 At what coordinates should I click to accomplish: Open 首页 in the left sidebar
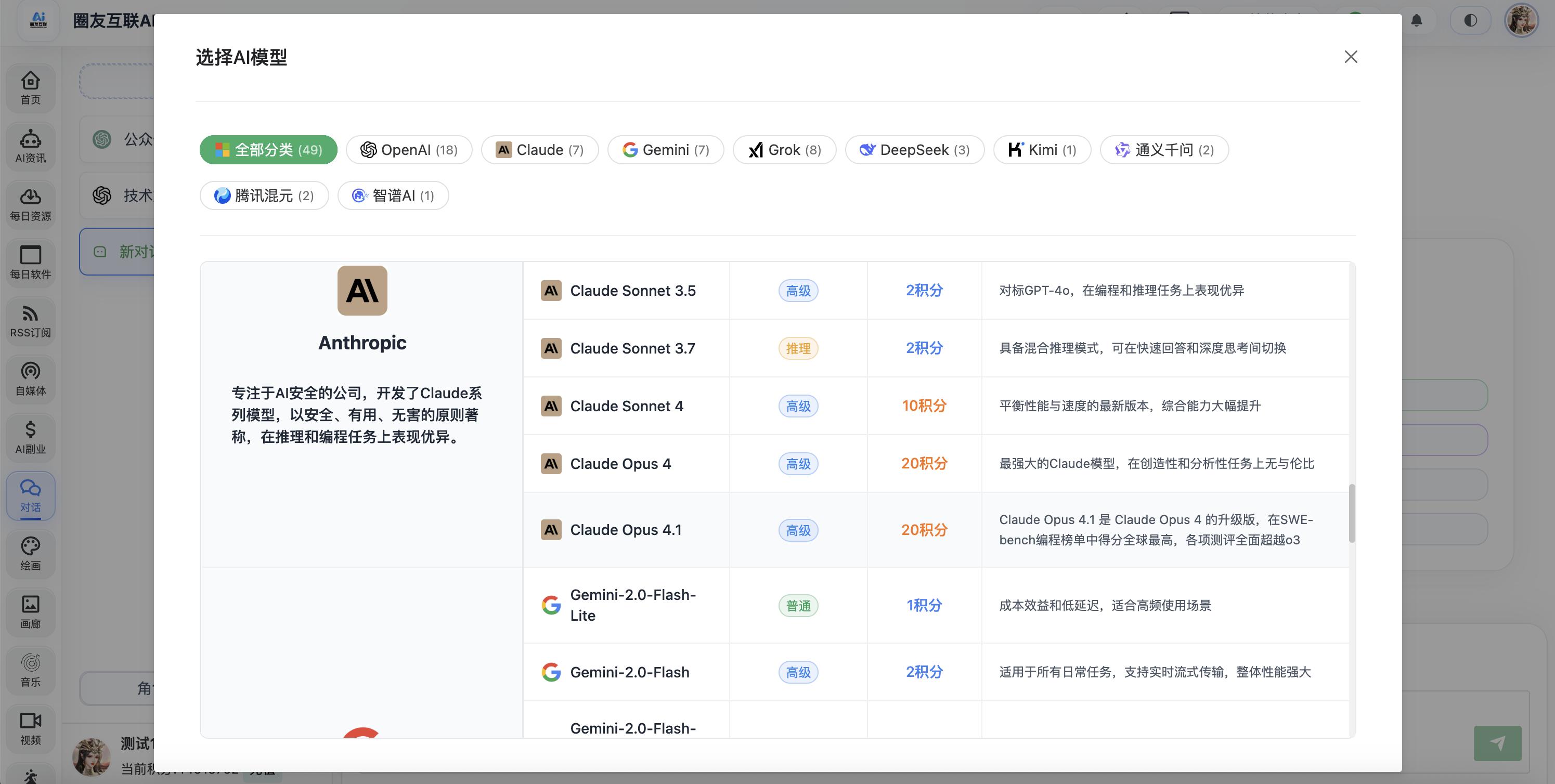click(31, 88)
